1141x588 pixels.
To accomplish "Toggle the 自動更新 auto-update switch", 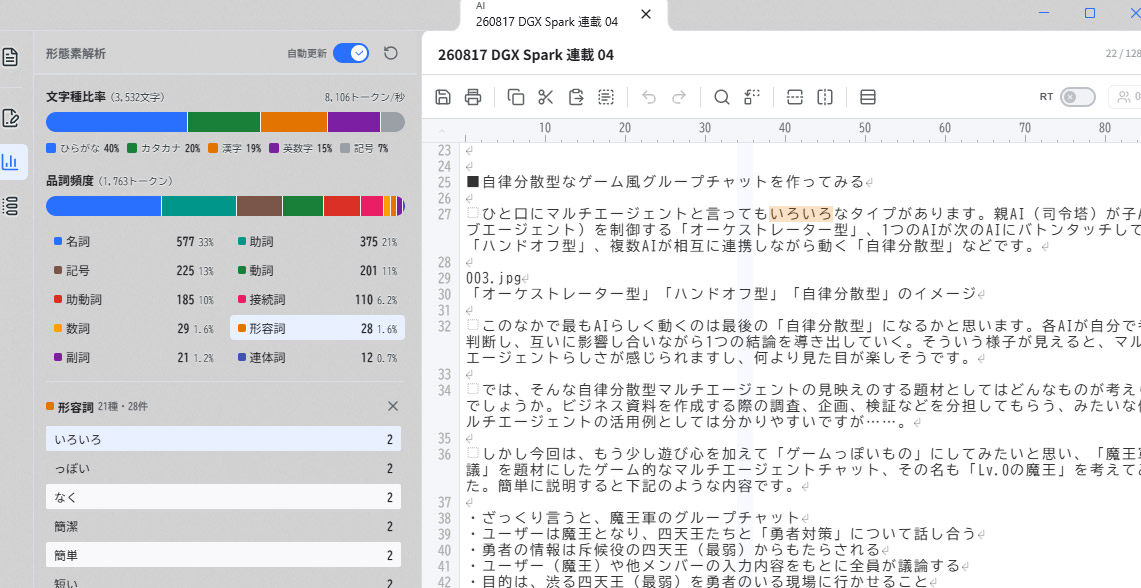I will 351,53.
